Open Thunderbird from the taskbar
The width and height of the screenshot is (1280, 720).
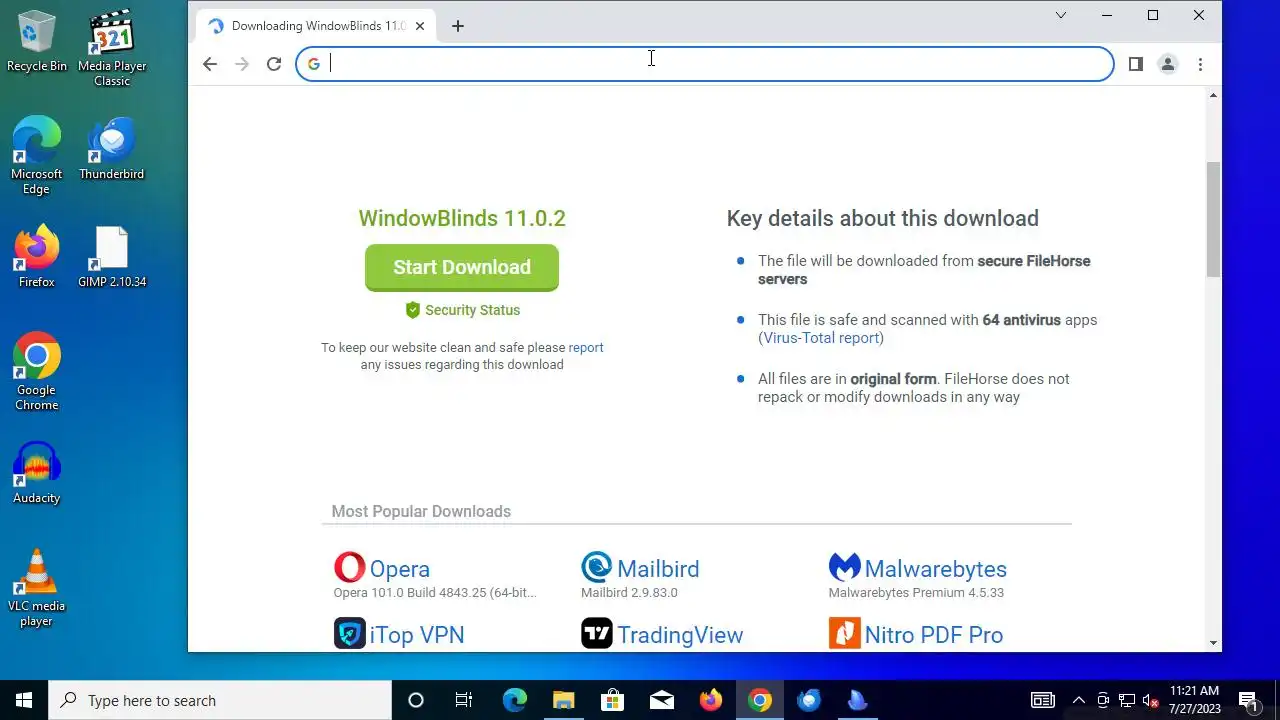(x=808, y=700)
